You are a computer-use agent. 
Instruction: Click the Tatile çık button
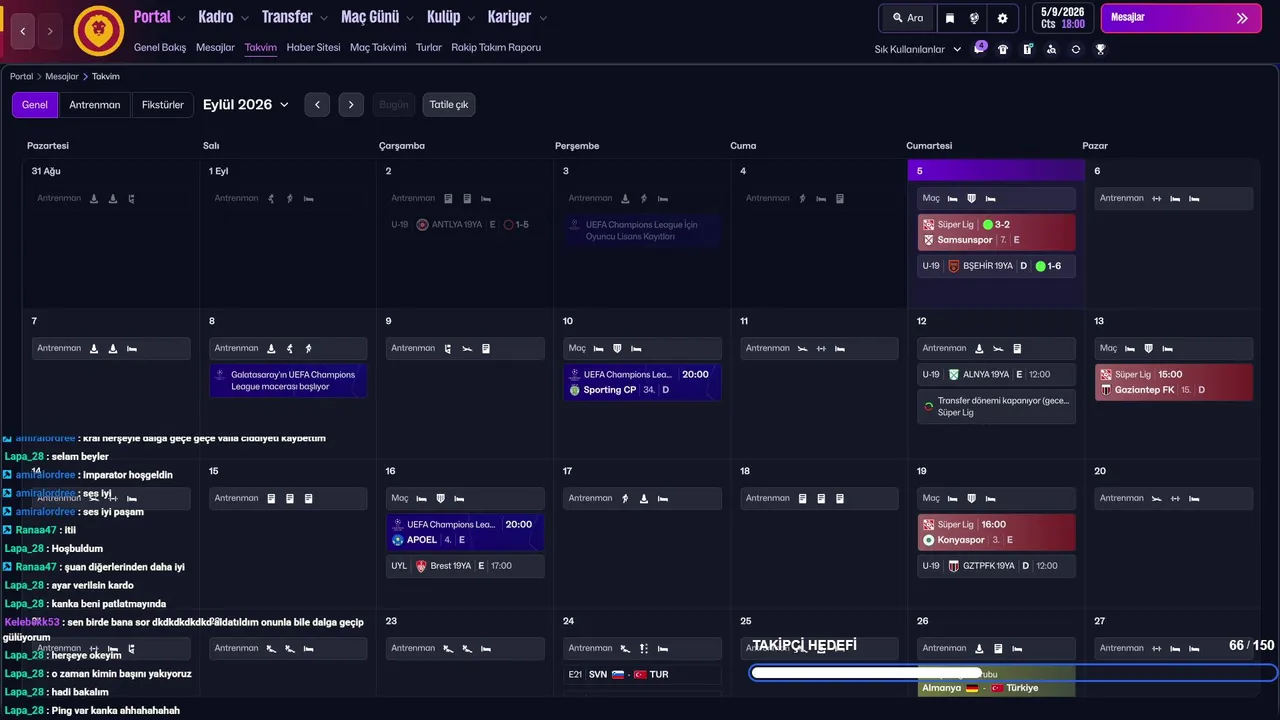click(x=449, y=105)
